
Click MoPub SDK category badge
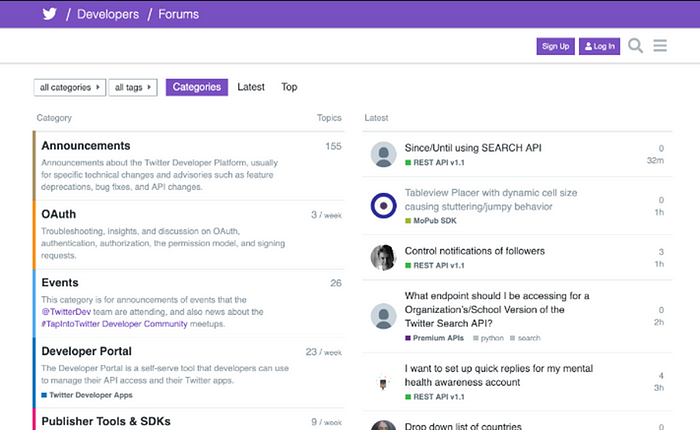431,221
